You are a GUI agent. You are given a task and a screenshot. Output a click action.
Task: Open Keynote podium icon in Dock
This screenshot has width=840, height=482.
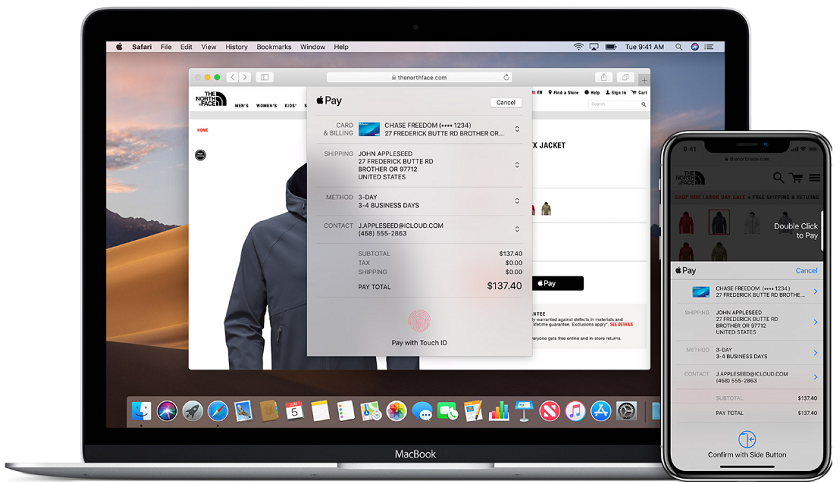pos(524,411)
